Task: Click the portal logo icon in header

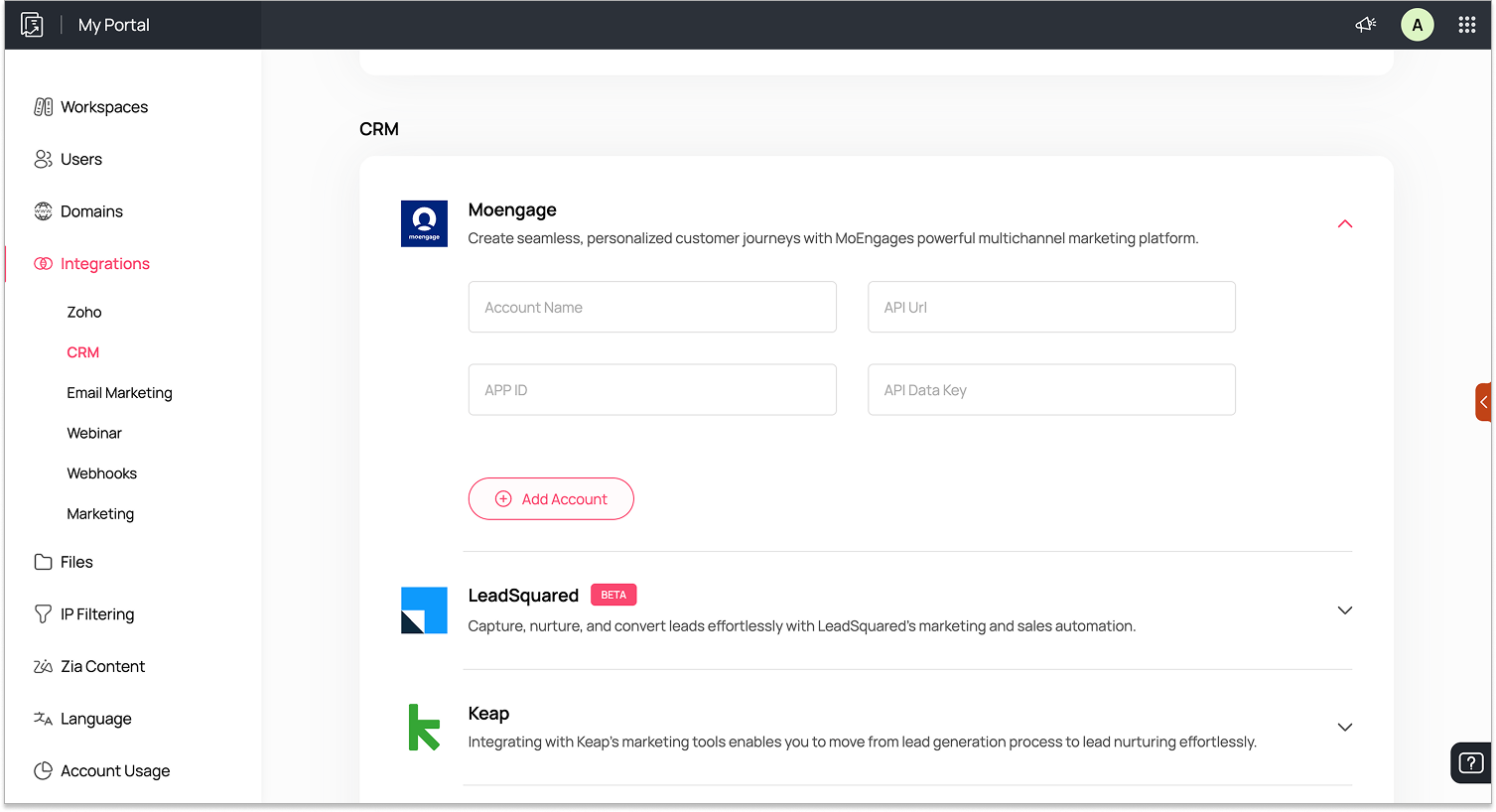Action: 32,25
